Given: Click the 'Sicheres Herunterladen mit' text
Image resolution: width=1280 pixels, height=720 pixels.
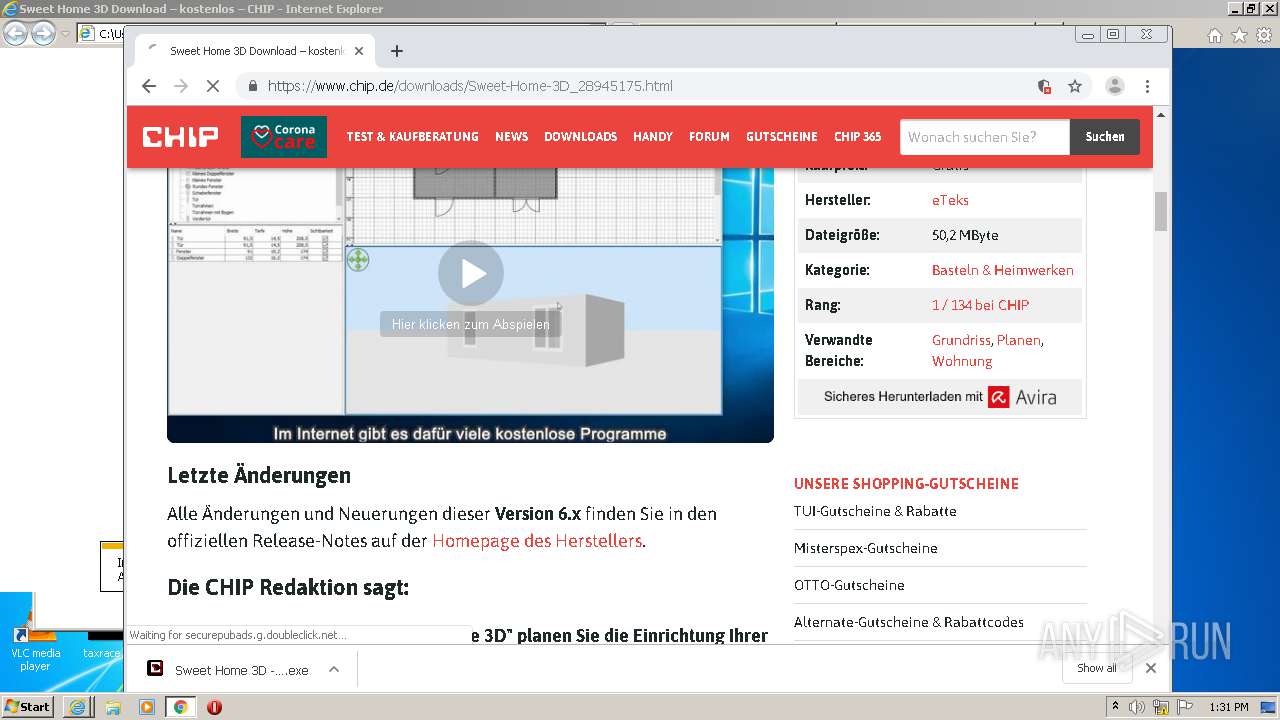Looking at the screenshot, I should [903, 397].
